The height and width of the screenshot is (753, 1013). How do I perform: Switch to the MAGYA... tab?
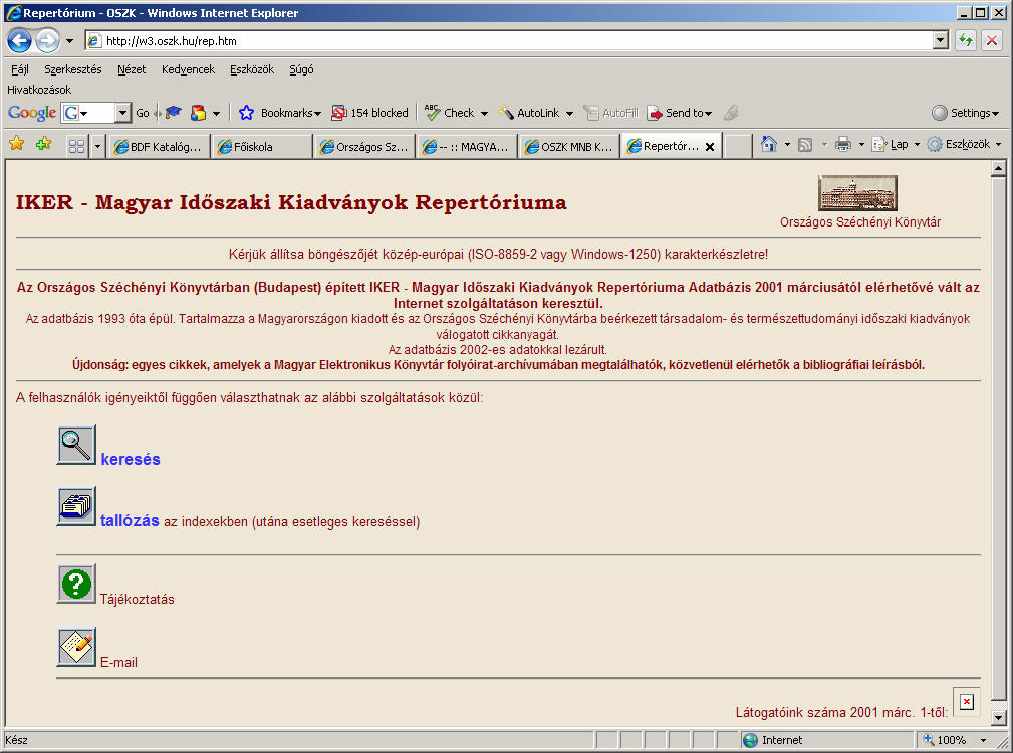pos(466,147)
